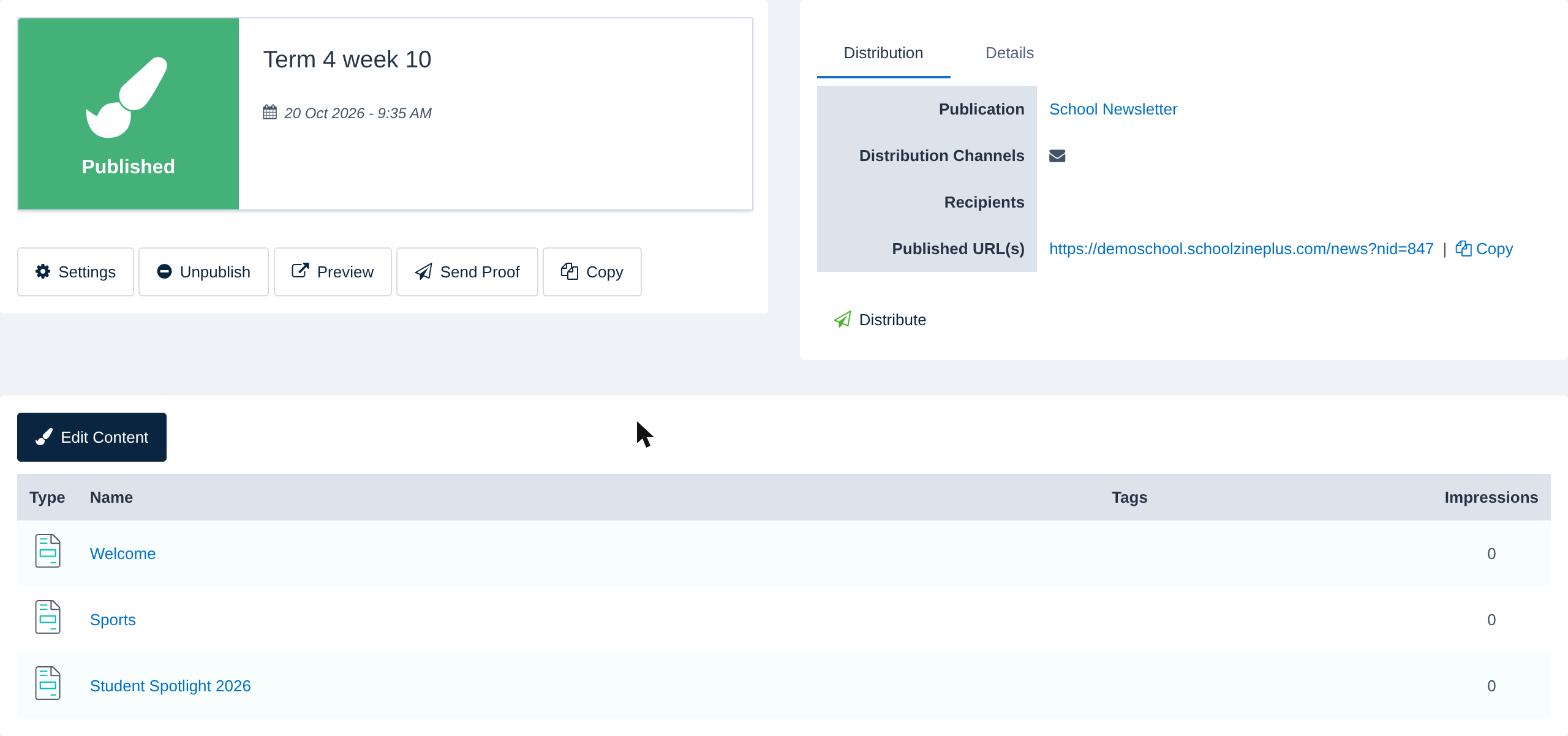The width and height of the screenshot is (1568, 736).
Task: Switch to the Details tab
Action: pyautogui.click(x=1009, y=53)
